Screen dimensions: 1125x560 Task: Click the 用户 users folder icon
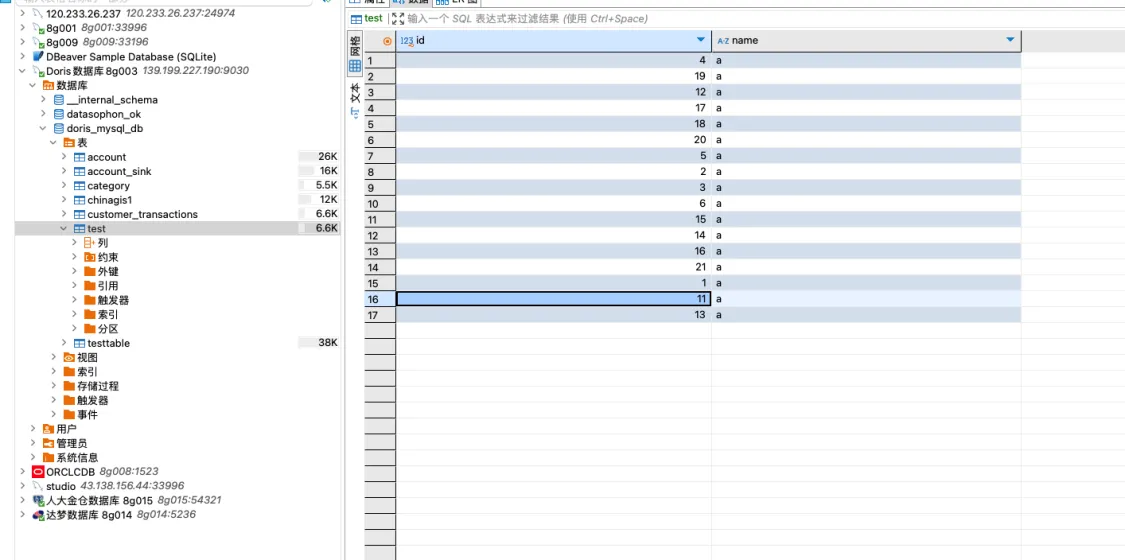coord(48,429)
